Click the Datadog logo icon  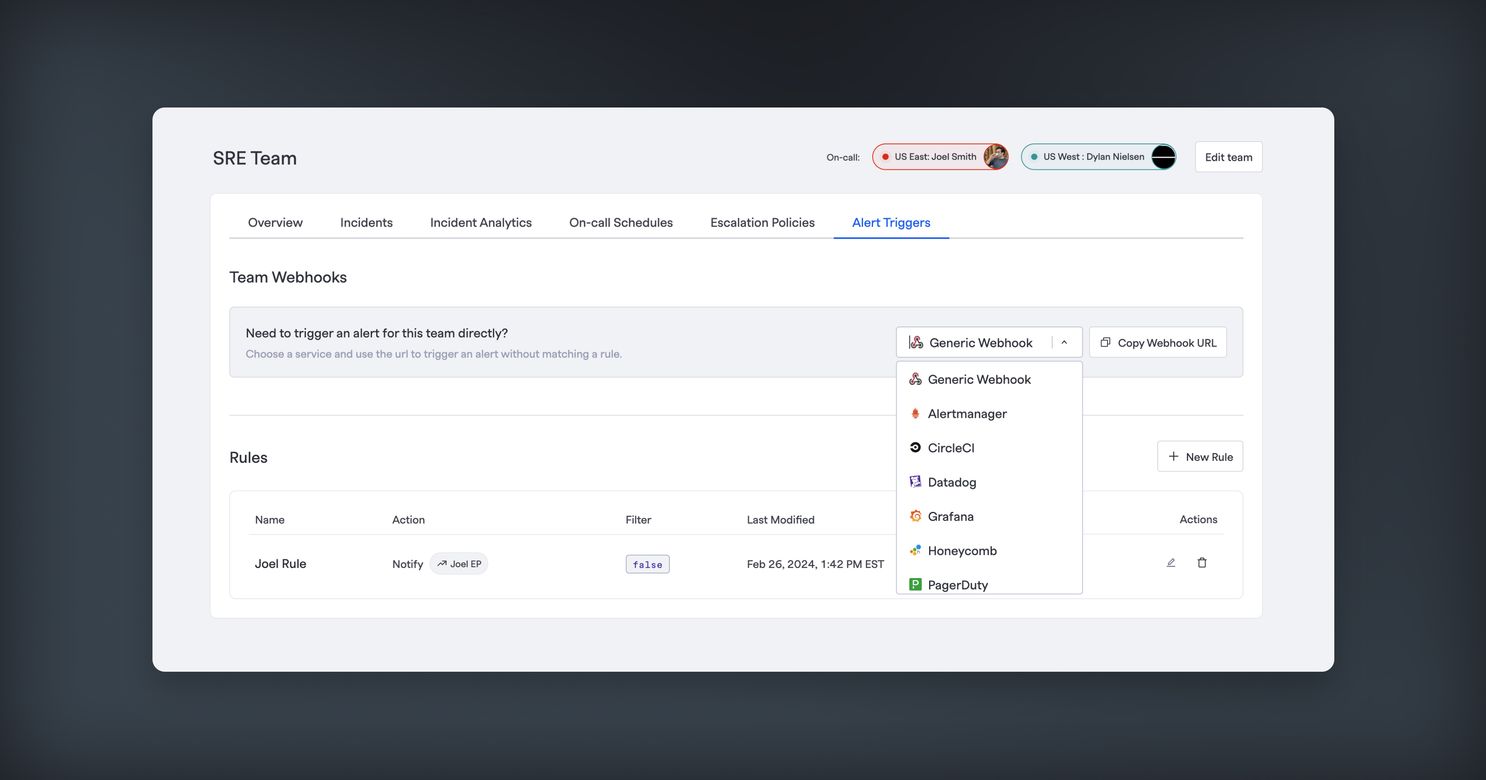(915, 482)
